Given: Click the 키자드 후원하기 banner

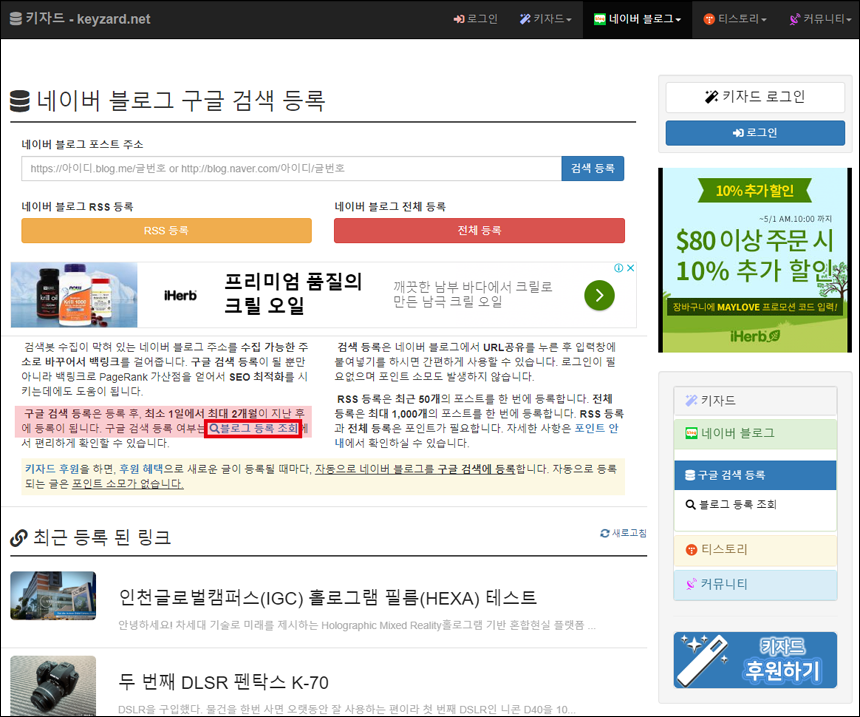Looking at the screenshot, I should coord(755,660).
